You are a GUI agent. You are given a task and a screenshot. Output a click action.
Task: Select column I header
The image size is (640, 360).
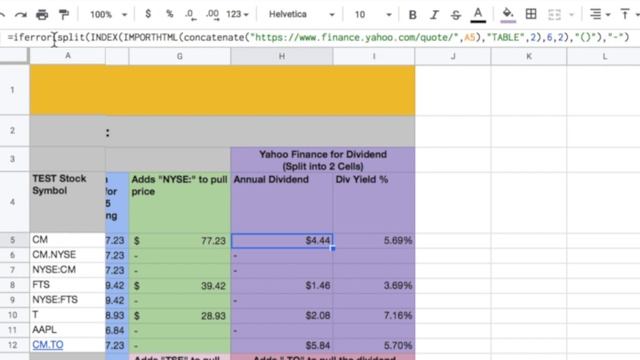point(374,56)
